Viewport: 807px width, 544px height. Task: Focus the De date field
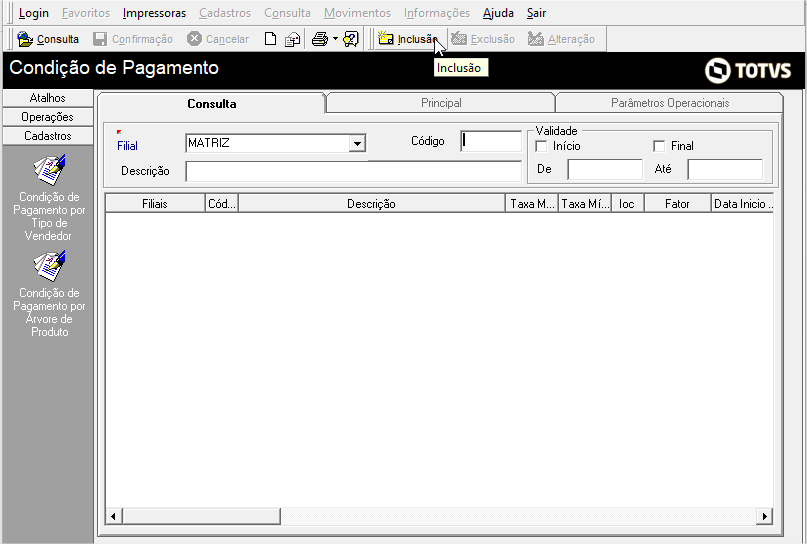pyautogui.click(x=605, y=169)
